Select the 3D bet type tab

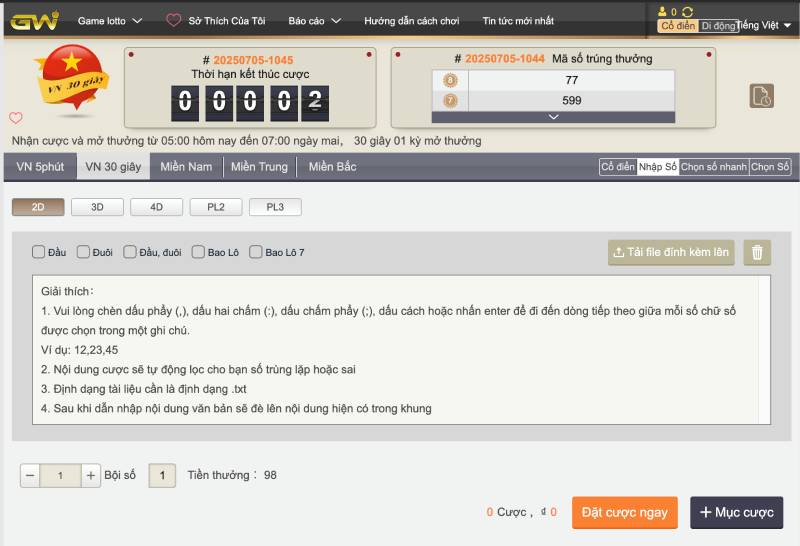point(98,207)
